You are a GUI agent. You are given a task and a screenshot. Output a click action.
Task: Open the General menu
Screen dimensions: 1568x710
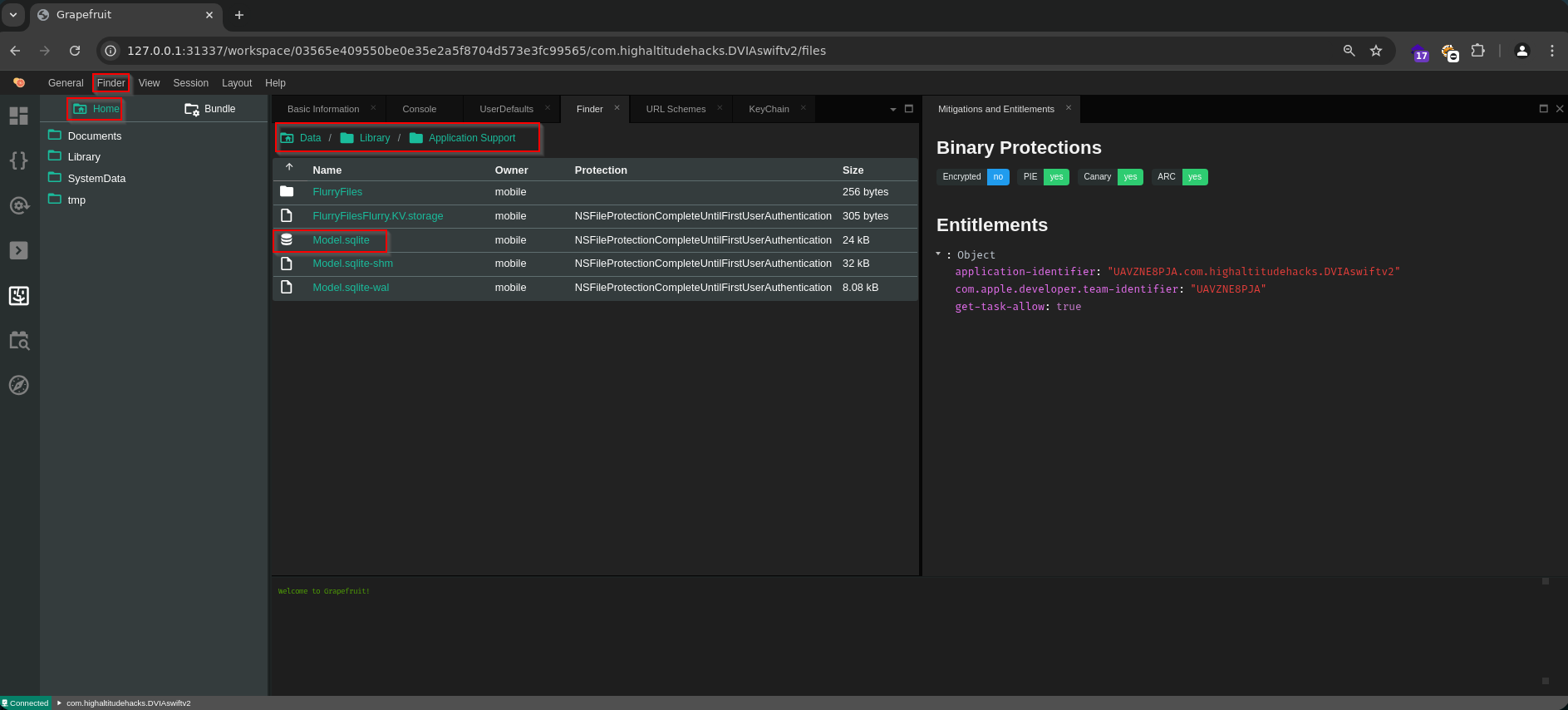pyautogui.click(x=66, y=83)
